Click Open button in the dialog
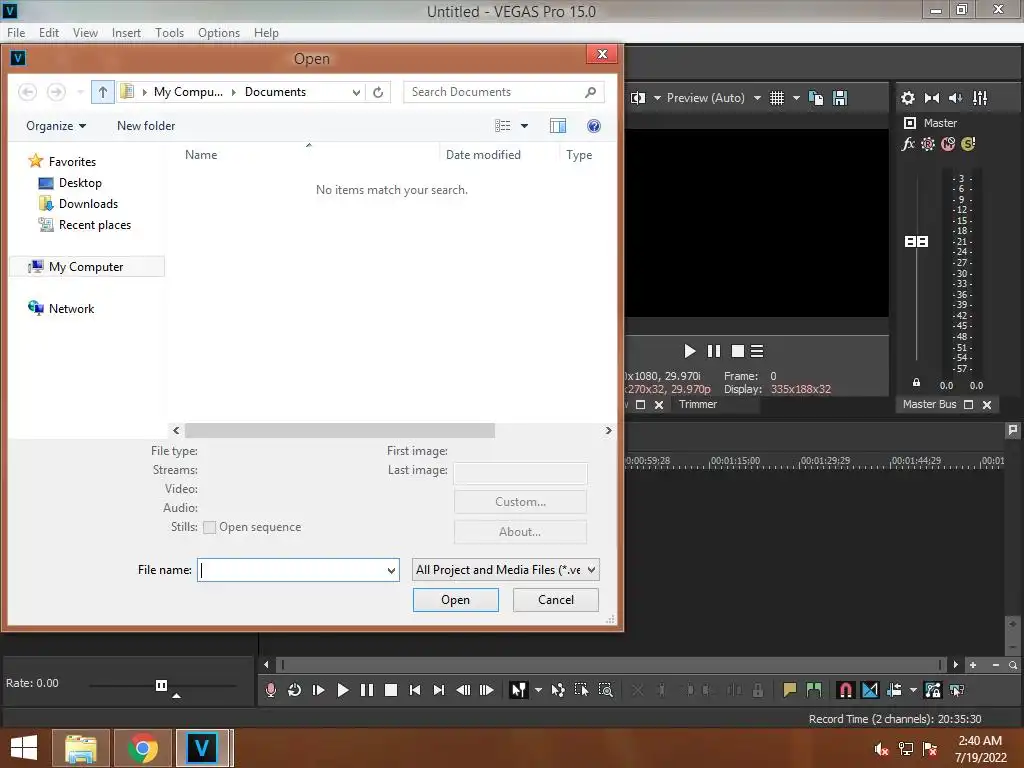This screenshot has width=1024, height=768. 455,600
